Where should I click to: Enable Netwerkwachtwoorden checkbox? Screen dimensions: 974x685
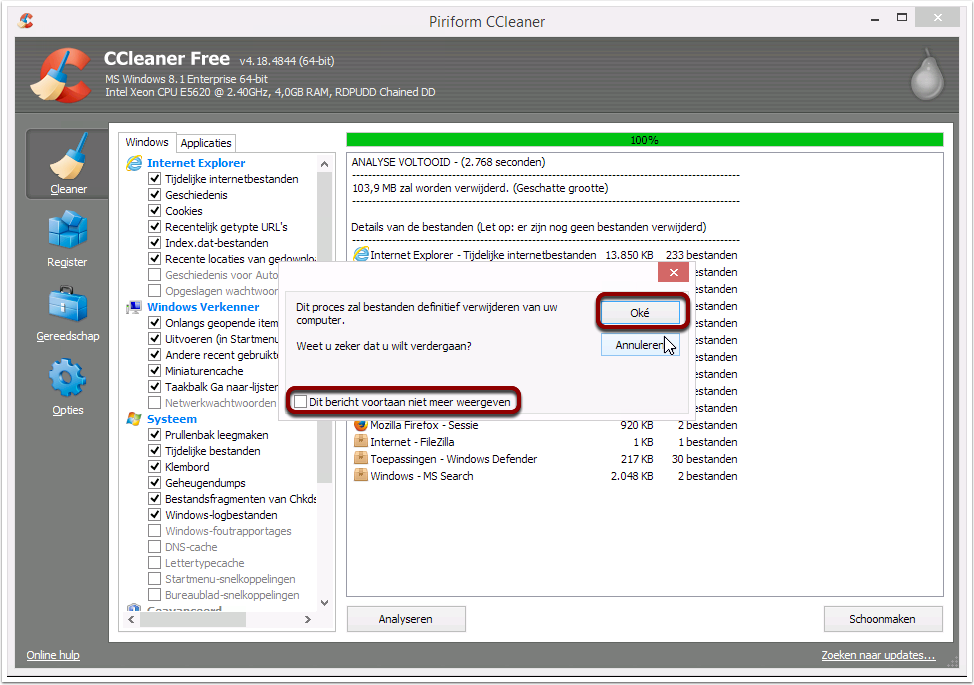click(x=155, y=402)
